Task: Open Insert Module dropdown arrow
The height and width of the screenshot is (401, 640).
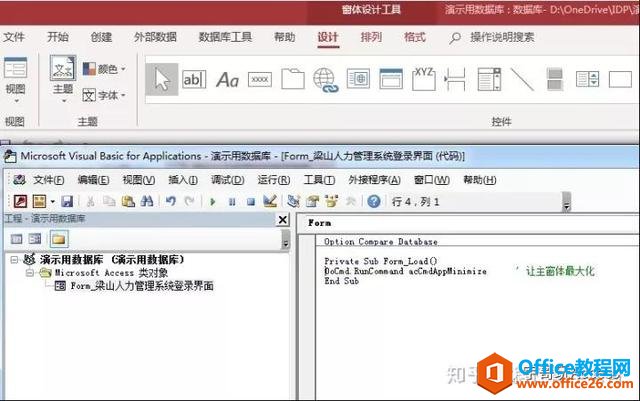Action: pyautogui.click(x=52, y=201)
